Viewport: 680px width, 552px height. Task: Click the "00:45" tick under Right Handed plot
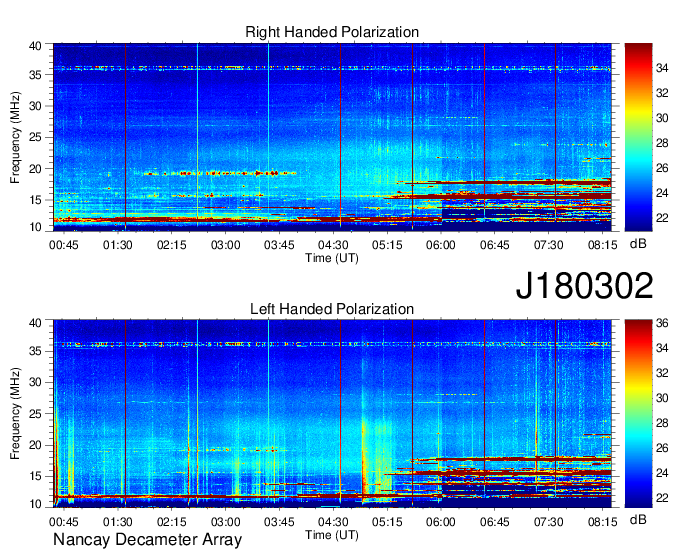point(64,245)
